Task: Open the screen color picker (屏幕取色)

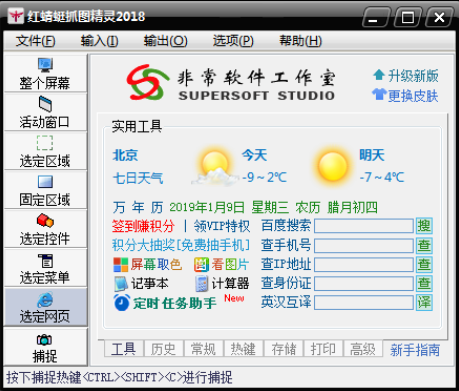Action: (148, 264)
